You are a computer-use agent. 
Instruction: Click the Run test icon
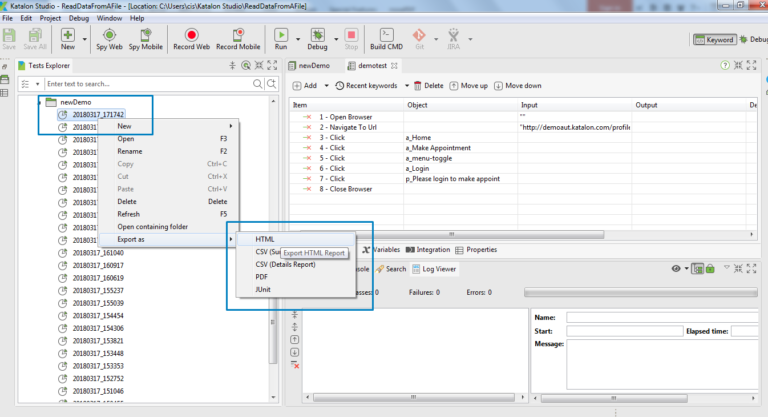(281, 38)
